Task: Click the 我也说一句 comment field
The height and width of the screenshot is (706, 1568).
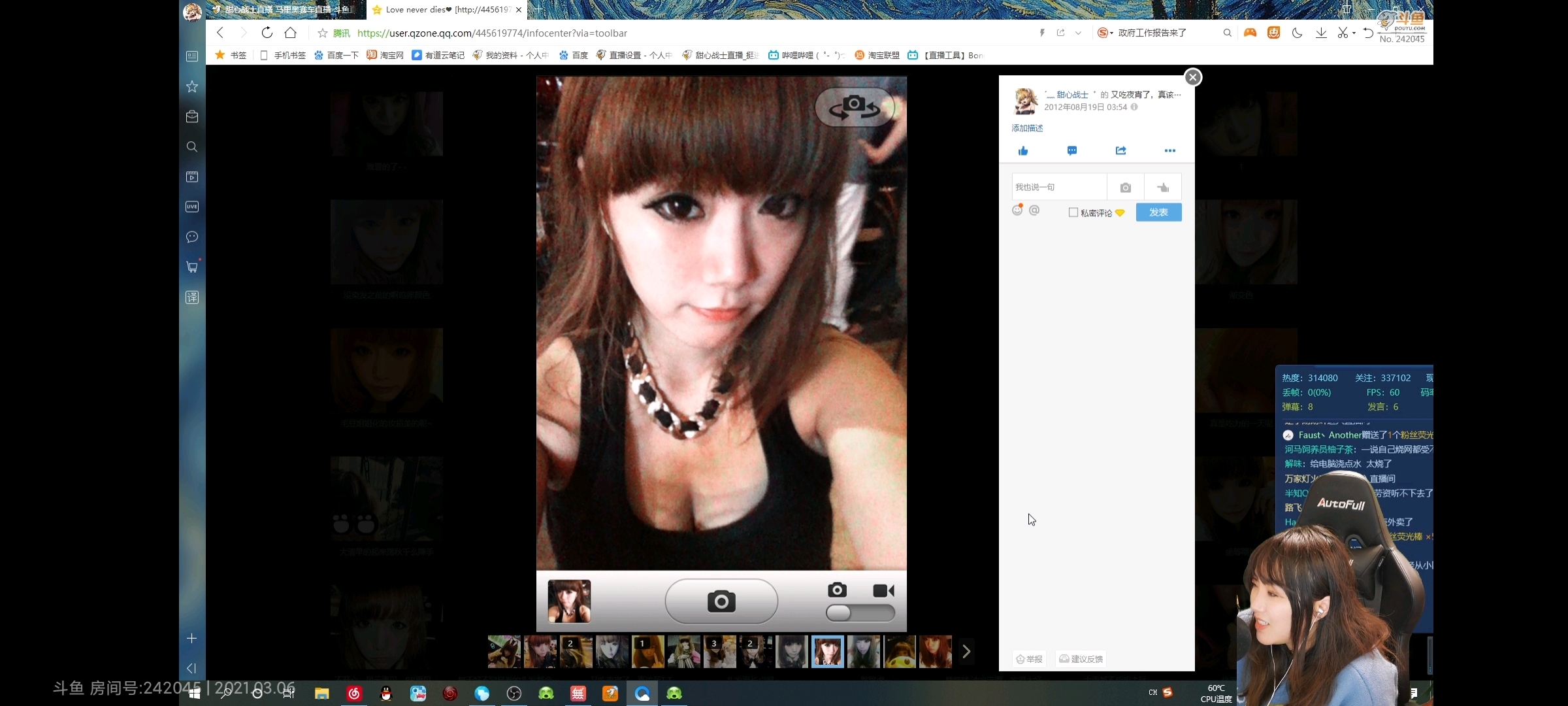Action: pyautogui.click(x=1058, y=188)
